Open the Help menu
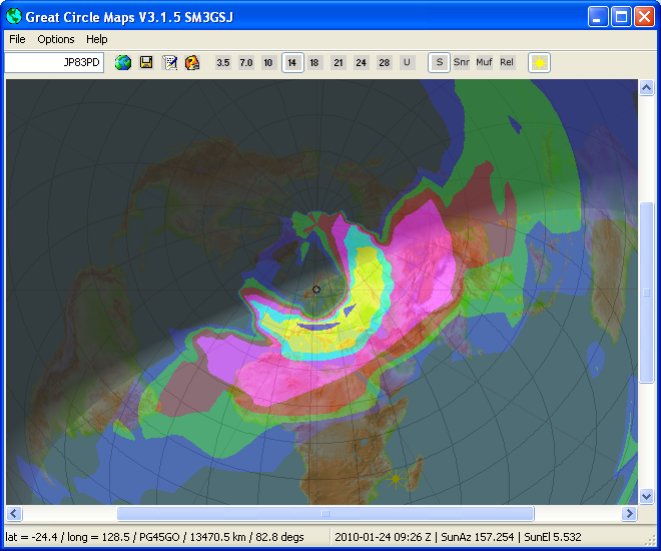The width and height of the screenshot is (661, 551). click(97, 39)
